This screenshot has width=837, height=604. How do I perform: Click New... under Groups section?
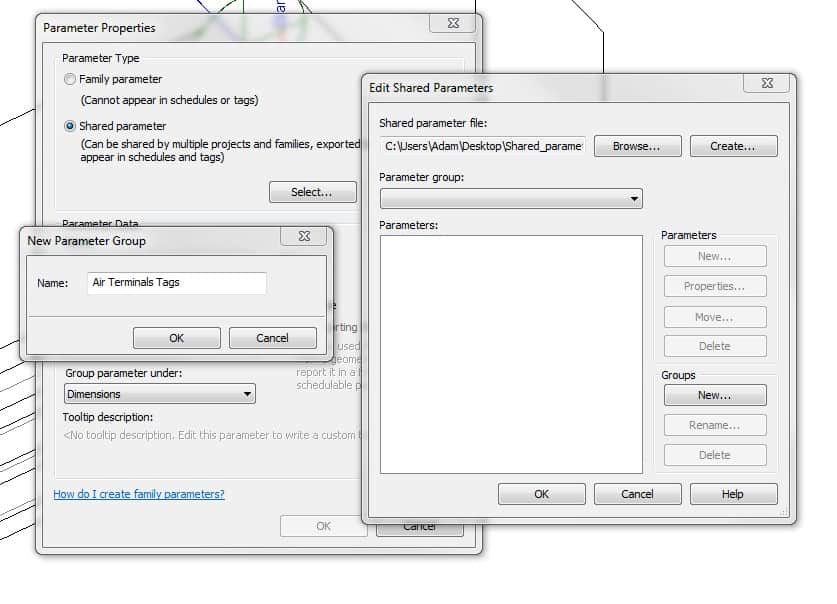(x=714, y=395)
